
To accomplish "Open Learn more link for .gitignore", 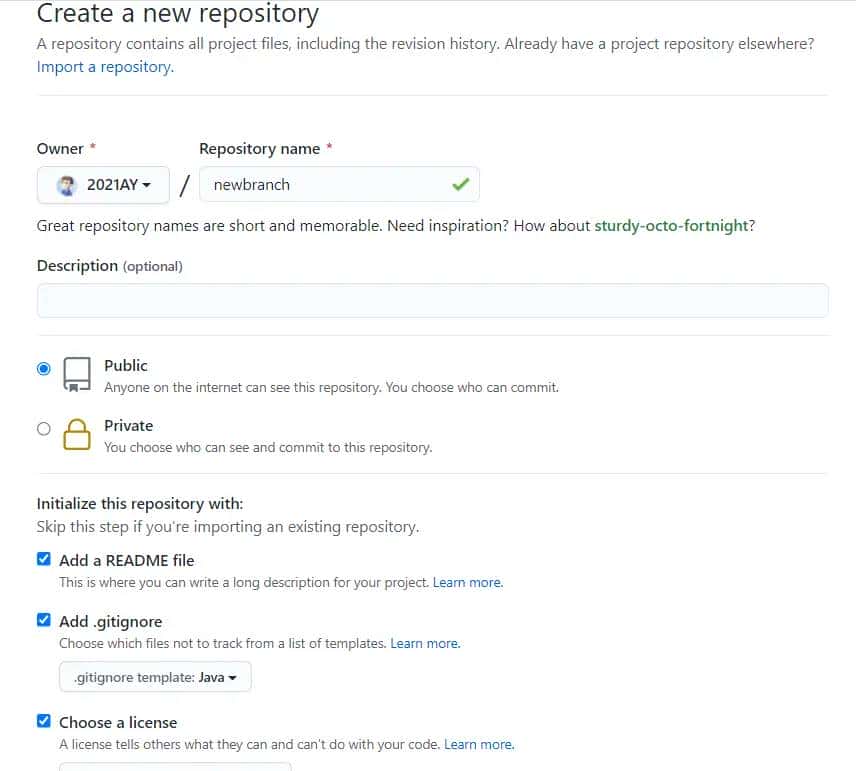I will [425, 644].
